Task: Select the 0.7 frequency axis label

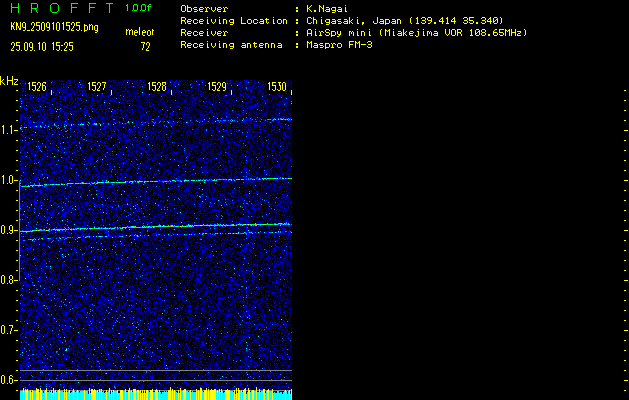Action: point(7,330)
